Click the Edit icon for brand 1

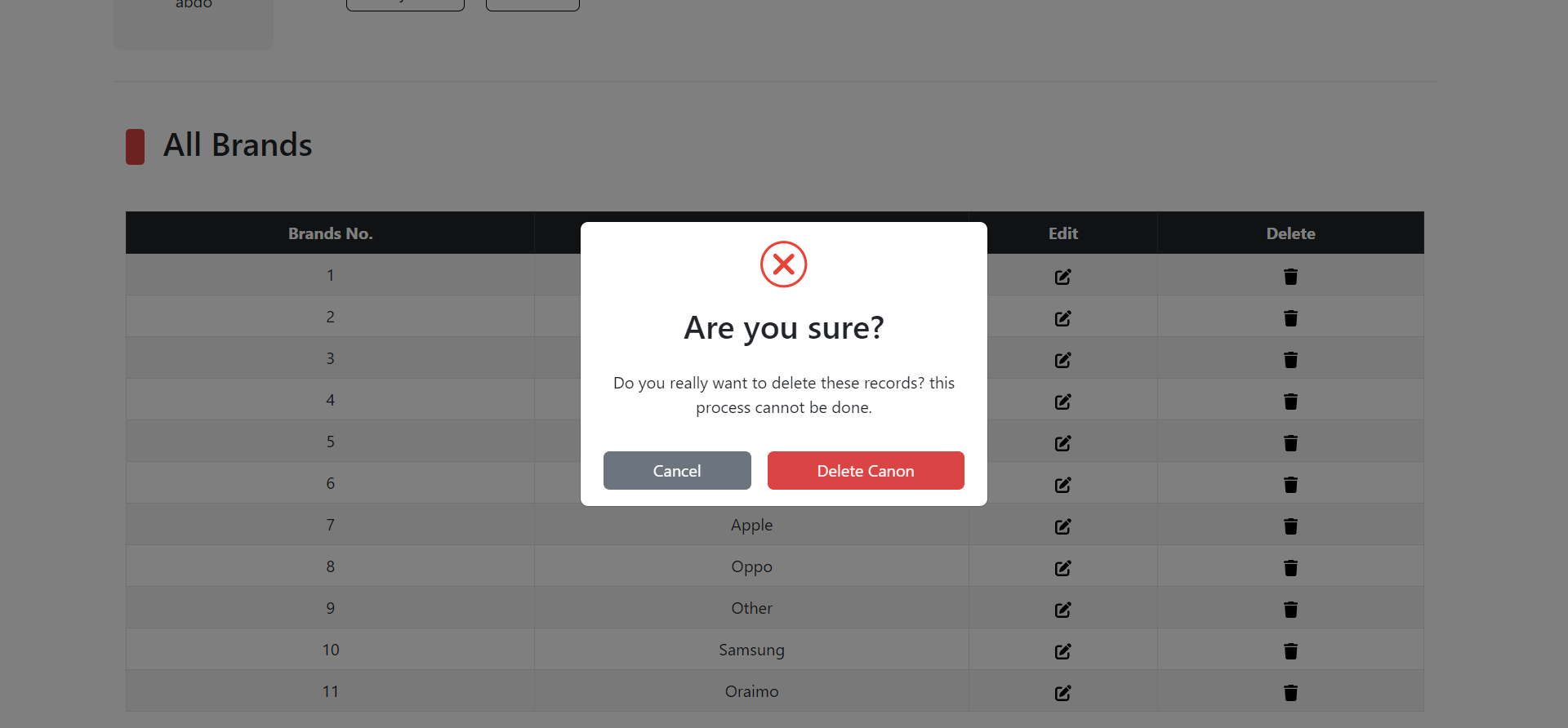pos(1062,277)
